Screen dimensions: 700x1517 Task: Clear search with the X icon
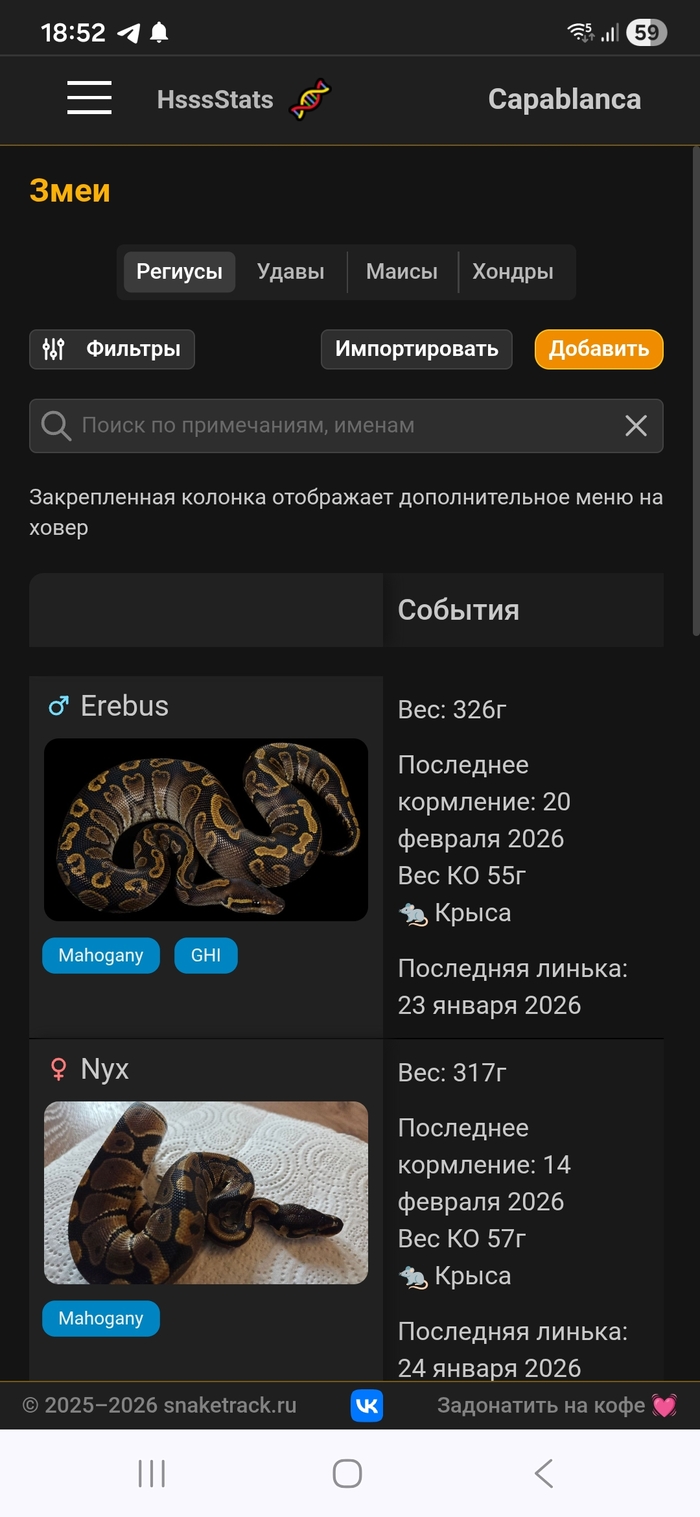coord(636,426)
